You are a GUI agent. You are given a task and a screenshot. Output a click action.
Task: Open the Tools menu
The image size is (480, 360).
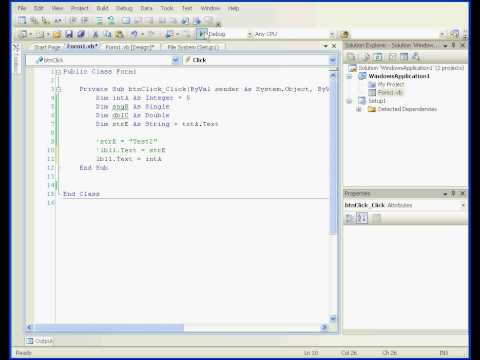pyautogui.click(x=167, y=8)
